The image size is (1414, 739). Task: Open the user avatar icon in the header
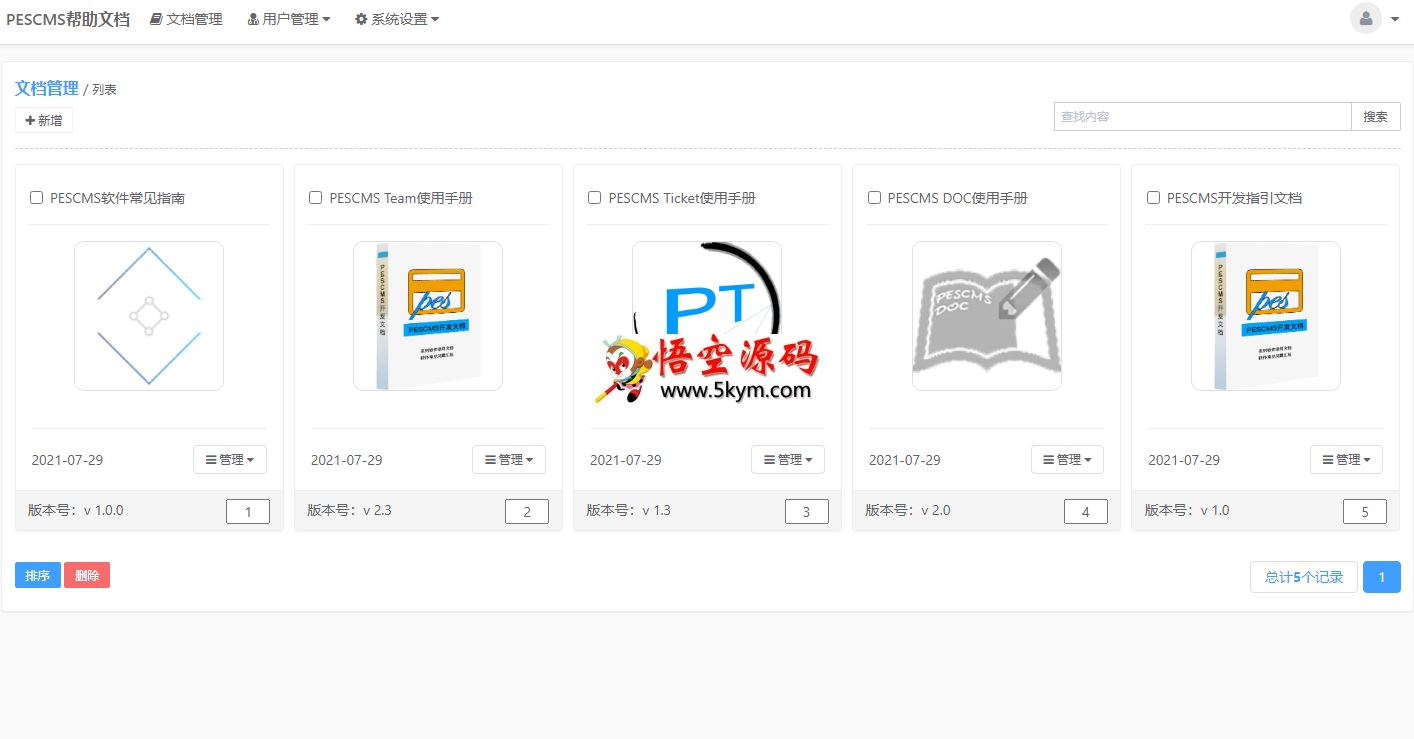pos(1365,18)
